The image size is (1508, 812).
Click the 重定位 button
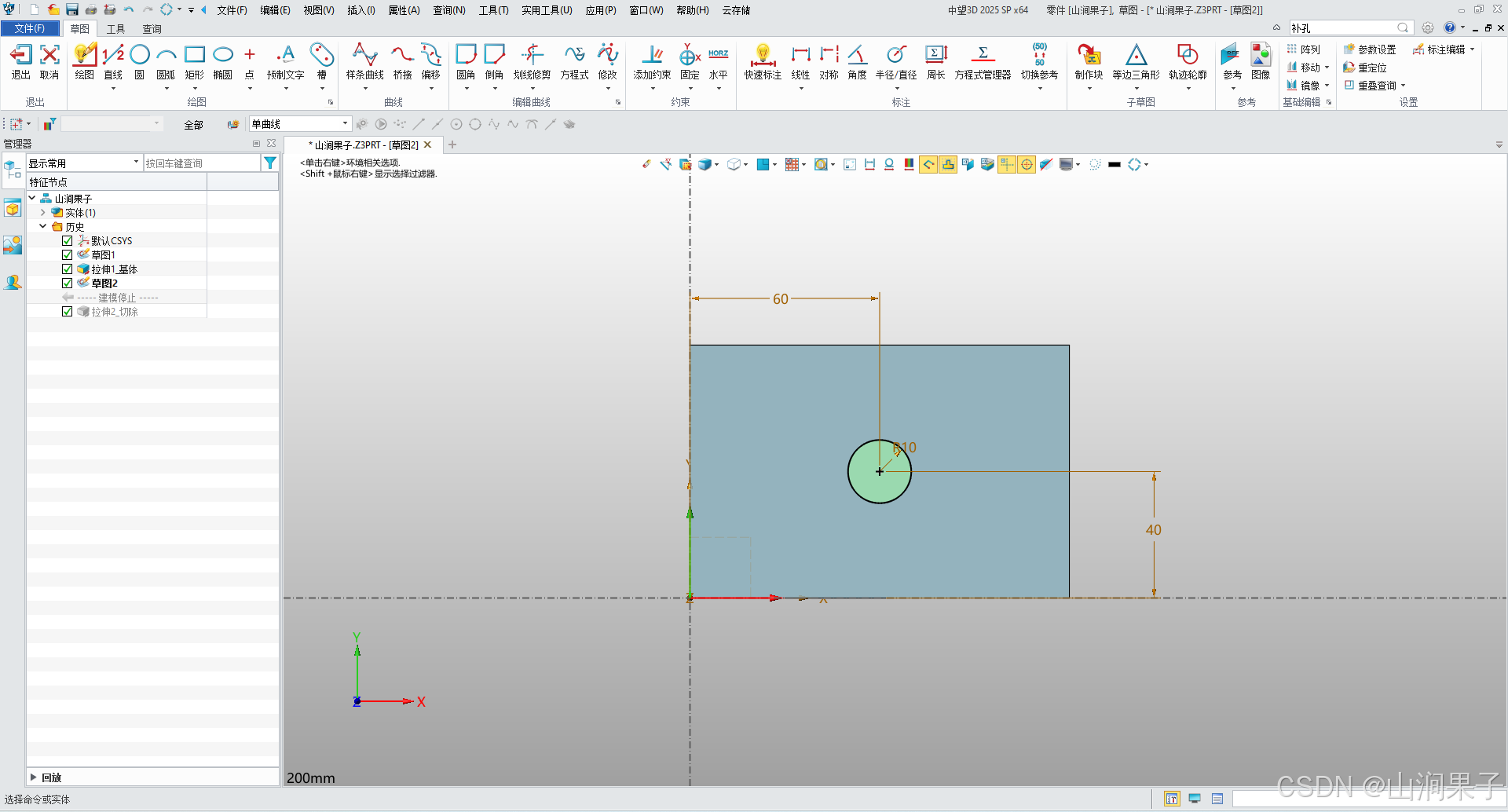pos(1365,68)
